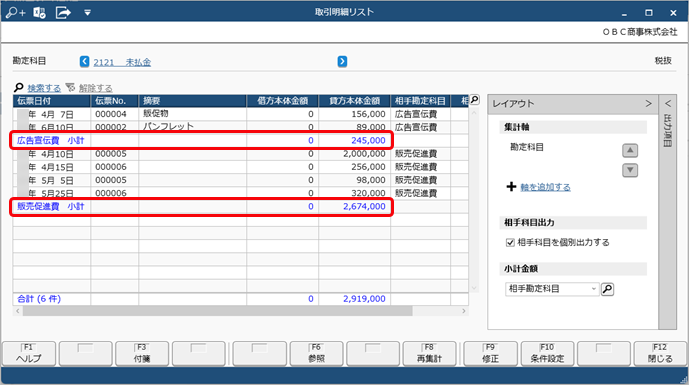Viewport: 689px width, 385px height.
Task: Click the F3 付箋 button
Action: (x=142, y=354)
